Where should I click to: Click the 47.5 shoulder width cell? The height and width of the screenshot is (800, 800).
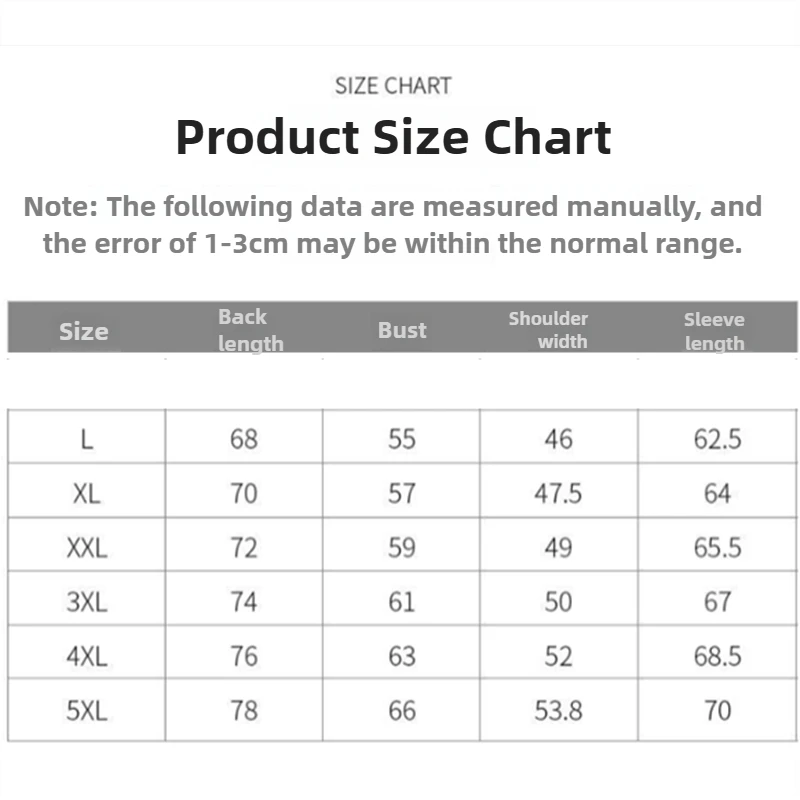pos(558,494)
